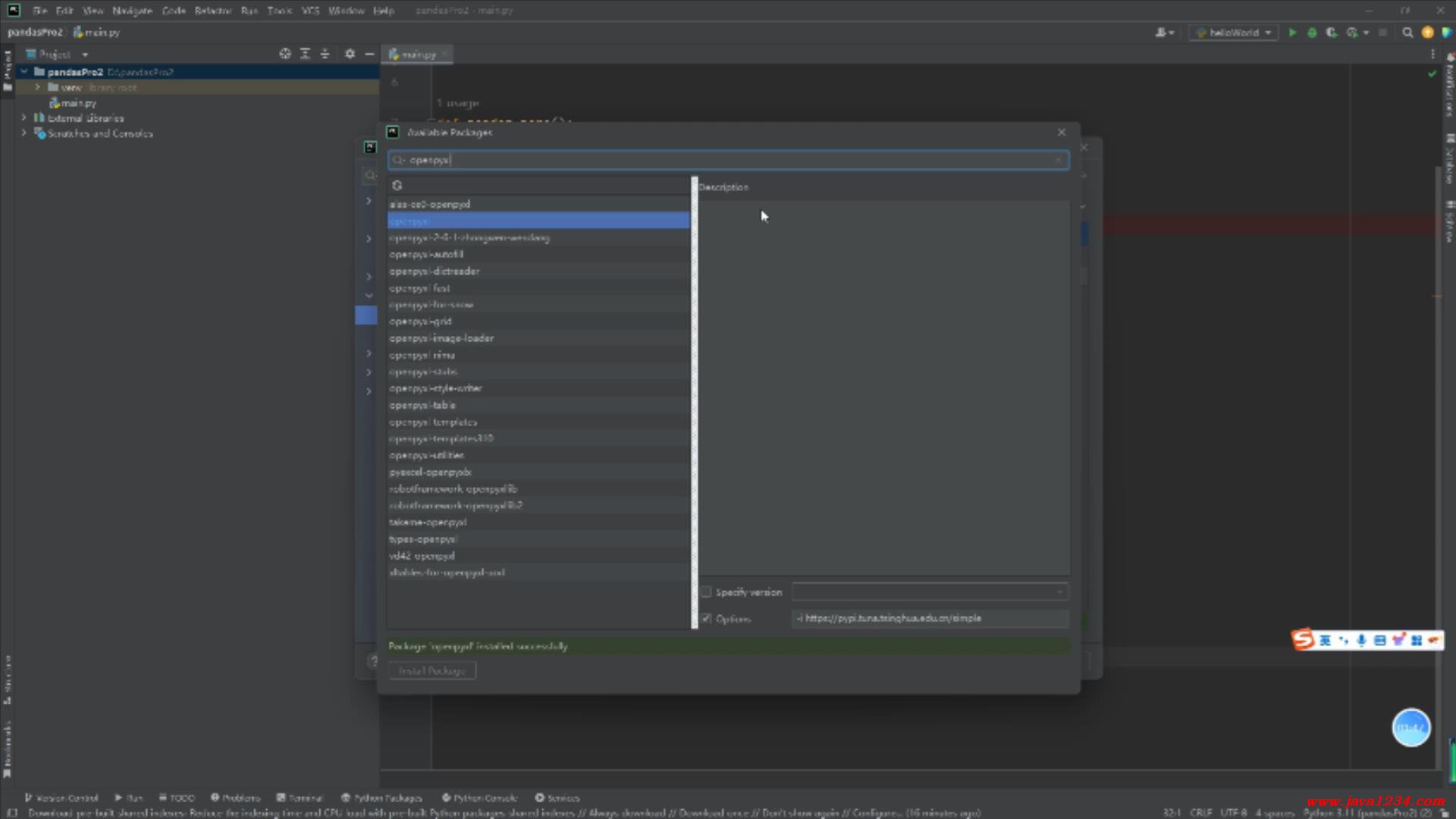Click the Install Package button
The image size is (1456, 819).
[x=432, y=671]
